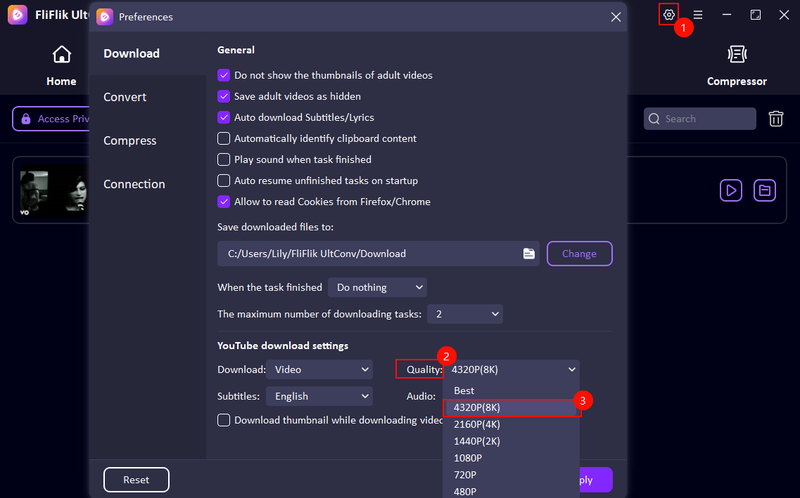800x498 pixels.
Task: Toggle Do not show thumbnails of adult videos
Action: [x=223, y=76]
